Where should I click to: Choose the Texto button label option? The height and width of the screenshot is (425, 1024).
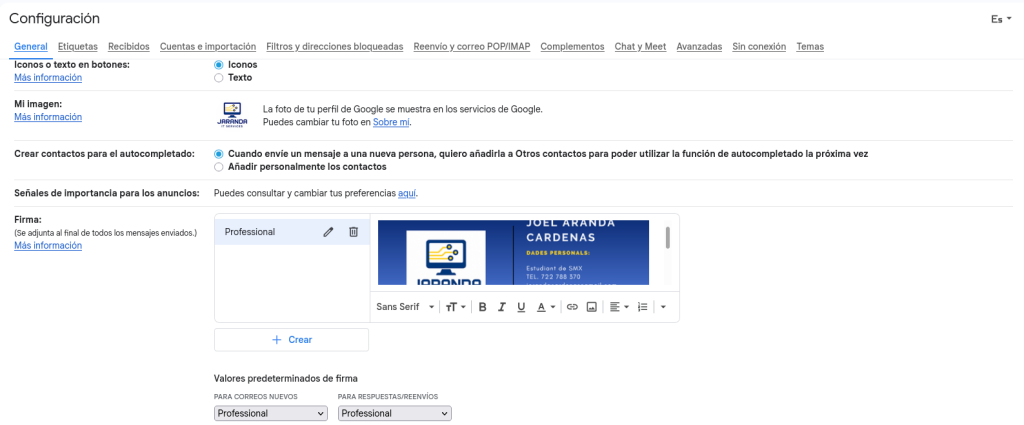219,77
